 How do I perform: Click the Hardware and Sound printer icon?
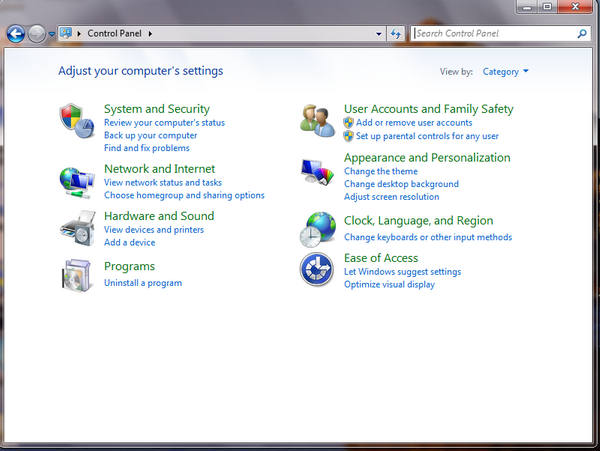tap(78, 228)
